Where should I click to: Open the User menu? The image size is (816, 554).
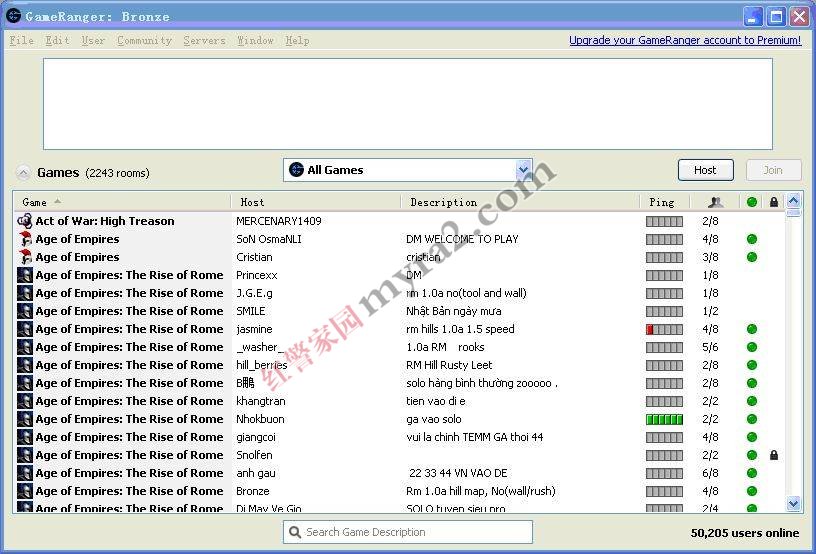pos(93,40)
